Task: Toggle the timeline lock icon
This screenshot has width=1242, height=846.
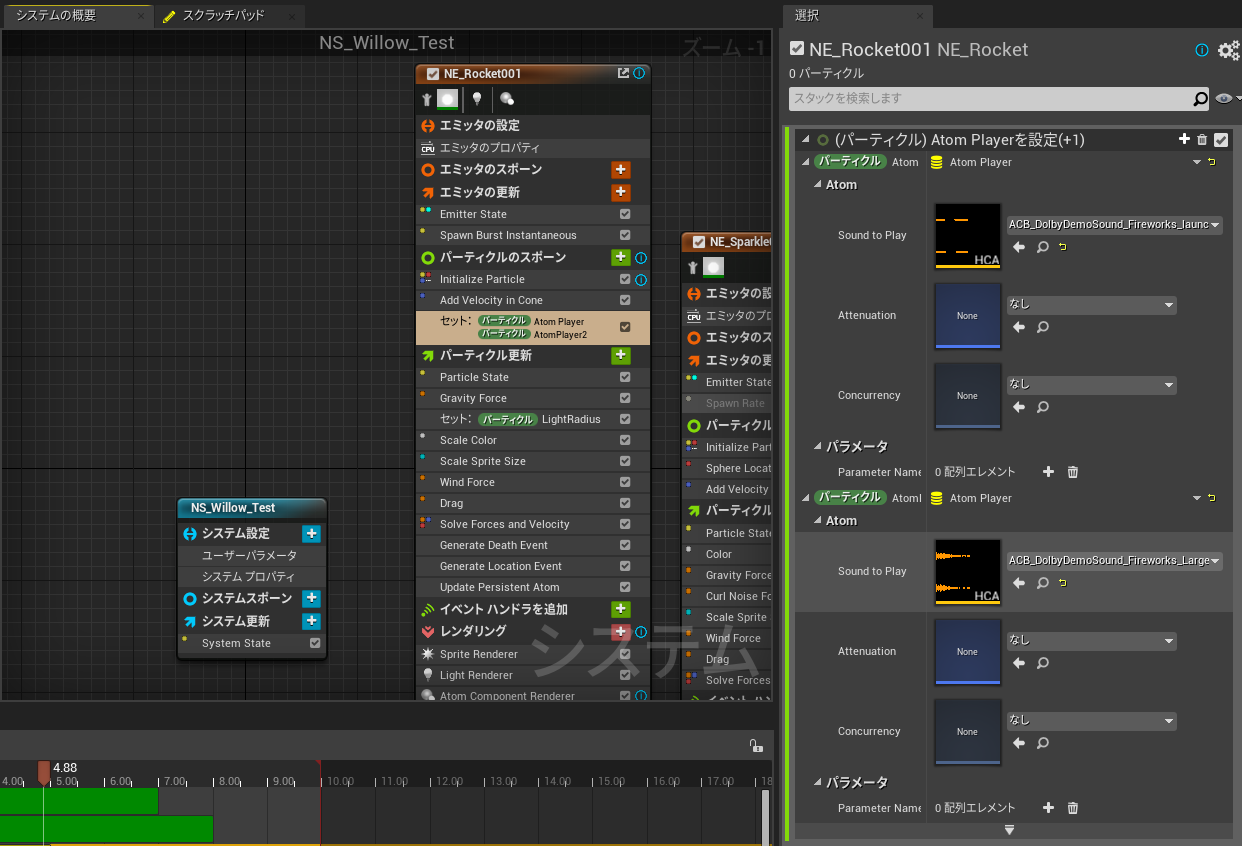Action: pyautogui.click(x=757, y=746)
